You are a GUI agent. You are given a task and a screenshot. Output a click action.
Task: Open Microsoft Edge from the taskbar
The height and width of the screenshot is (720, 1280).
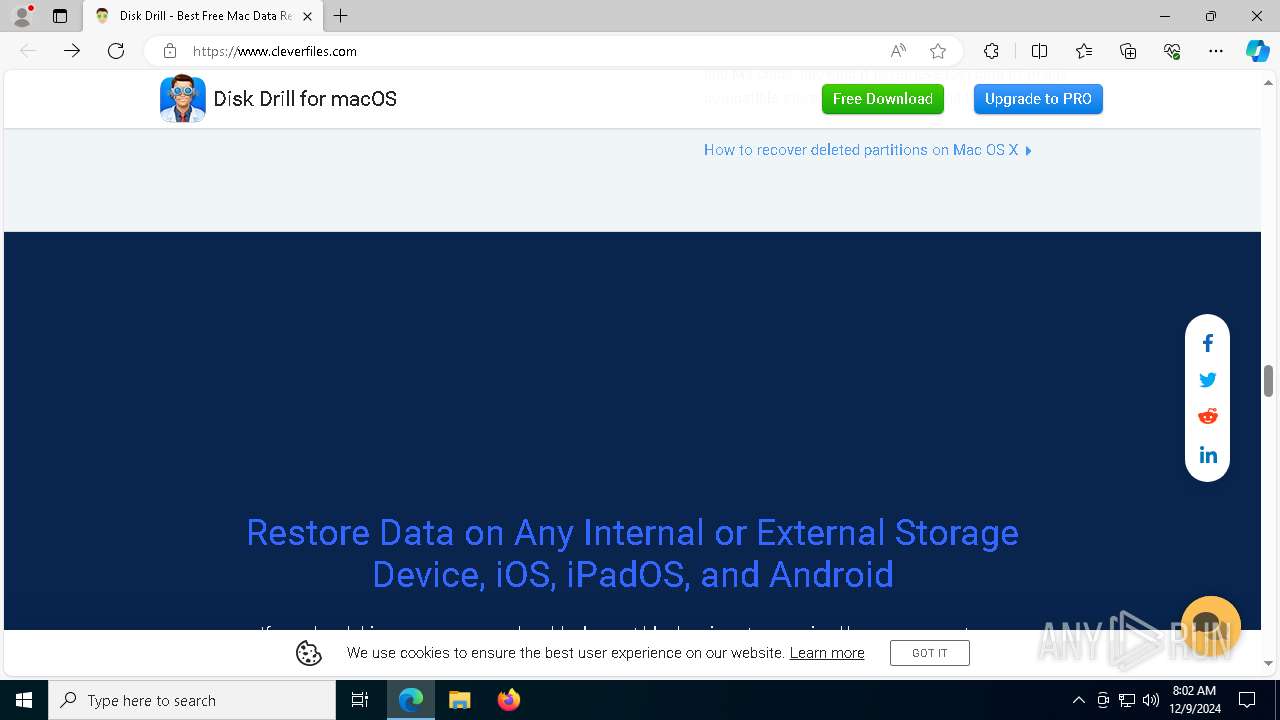point(411,700)
